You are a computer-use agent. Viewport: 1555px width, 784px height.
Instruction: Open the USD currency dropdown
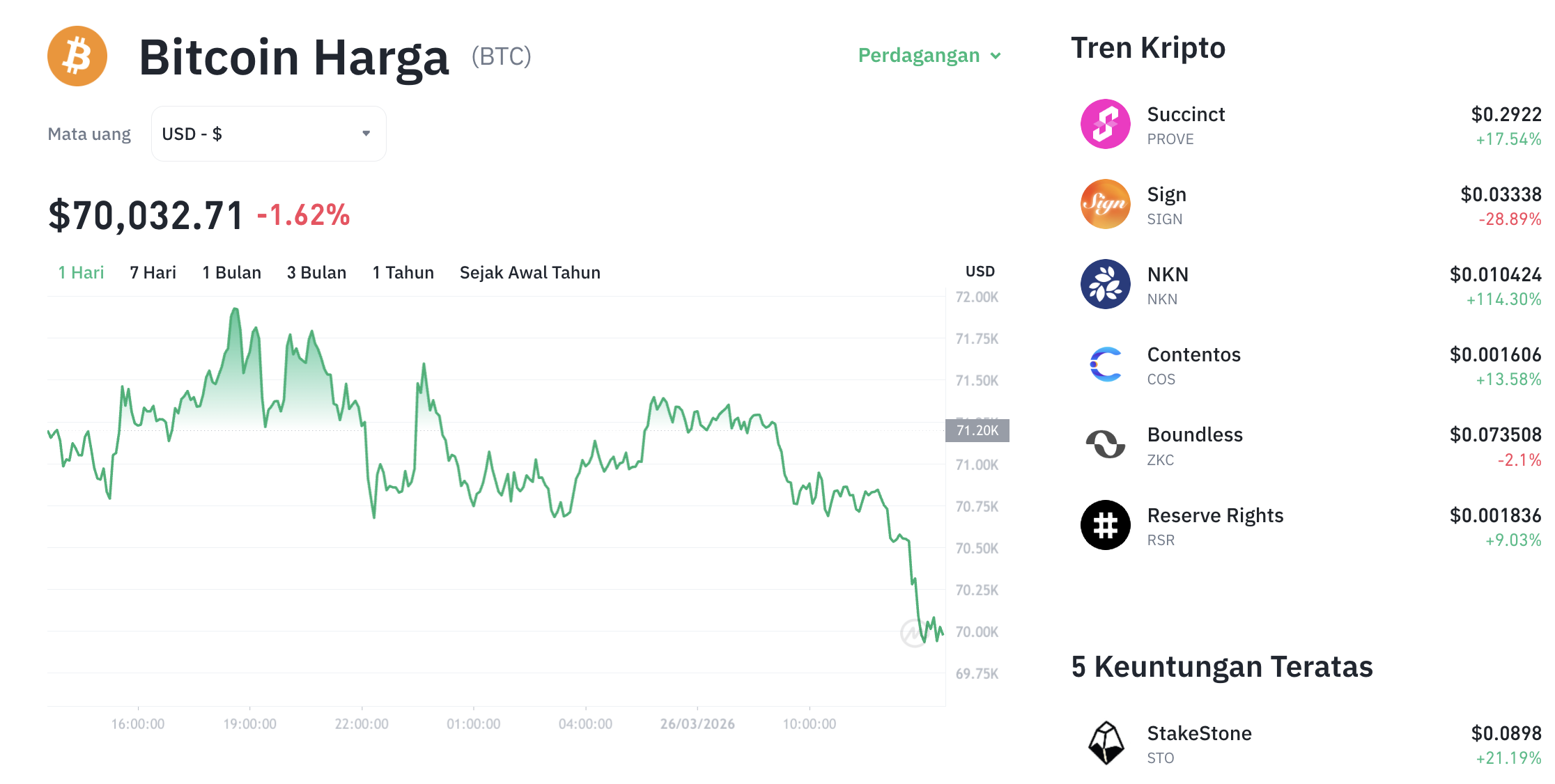pos(268,133)
